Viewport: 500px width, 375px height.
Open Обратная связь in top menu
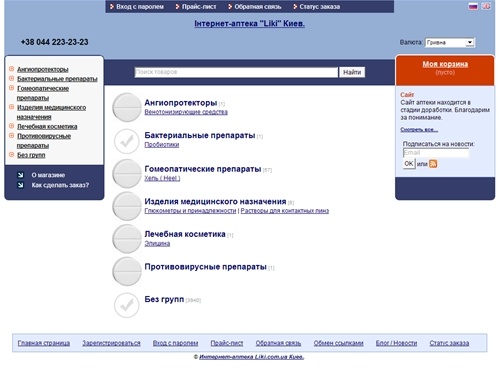(258, 7)
